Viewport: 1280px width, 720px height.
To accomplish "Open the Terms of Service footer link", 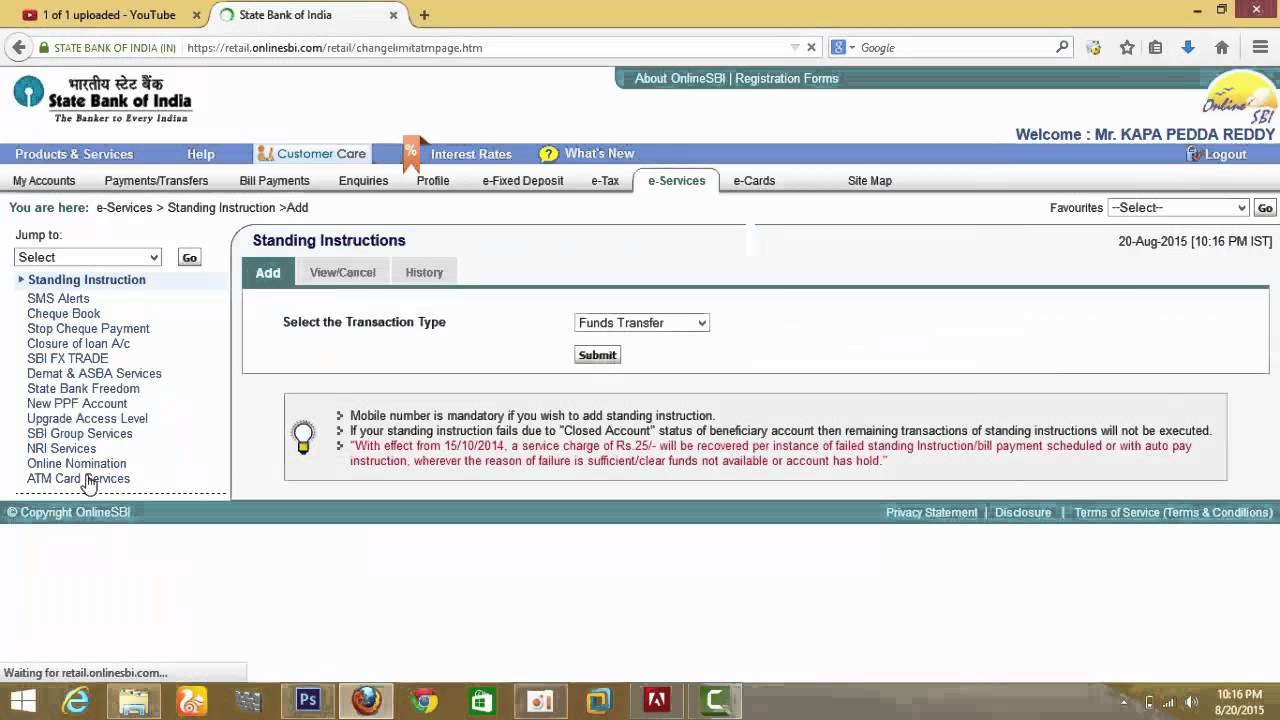I will (1173, 512).
